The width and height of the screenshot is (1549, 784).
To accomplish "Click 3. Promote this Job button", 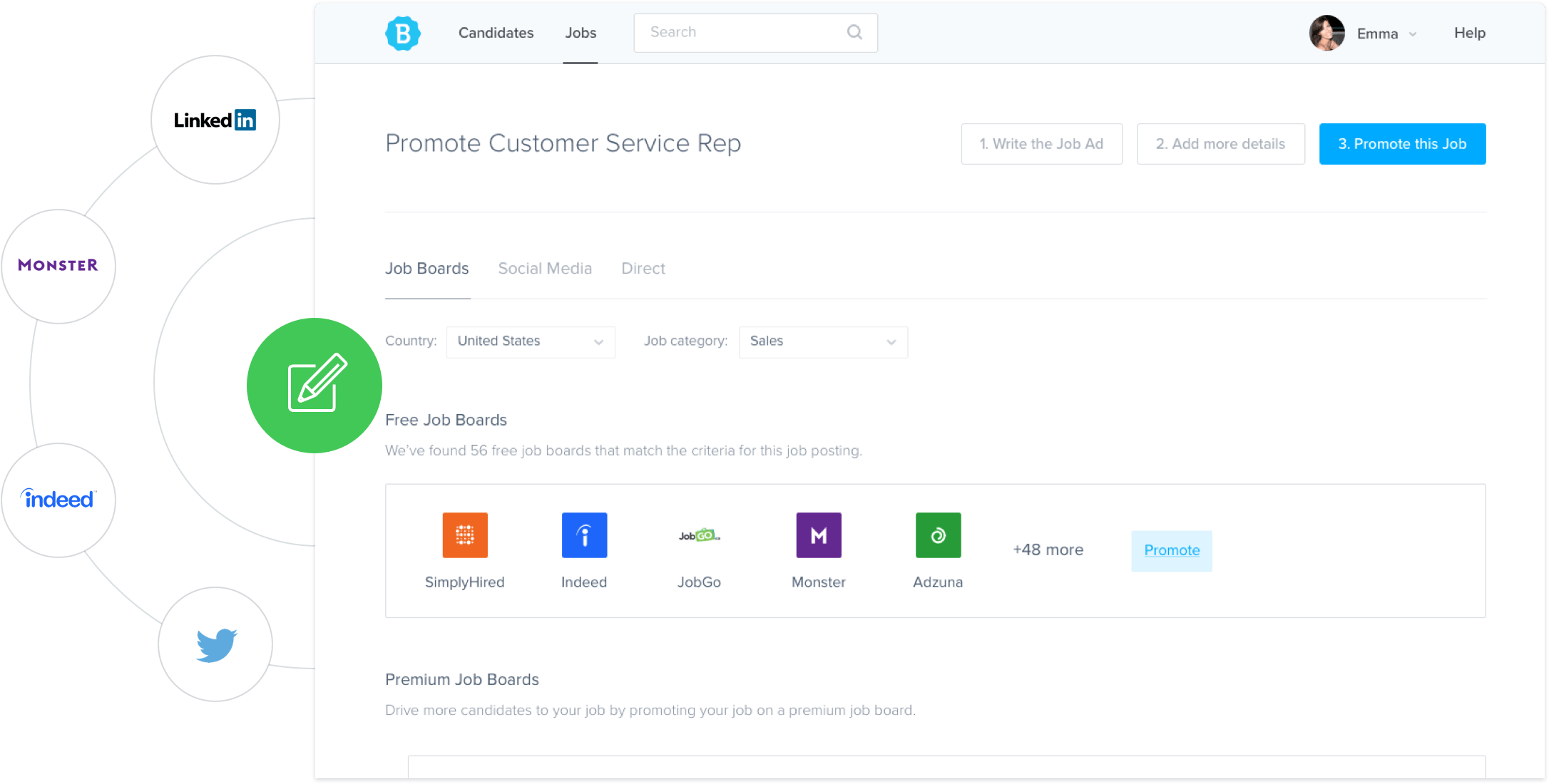I will pyautogui.click(x=1402, y=144).
